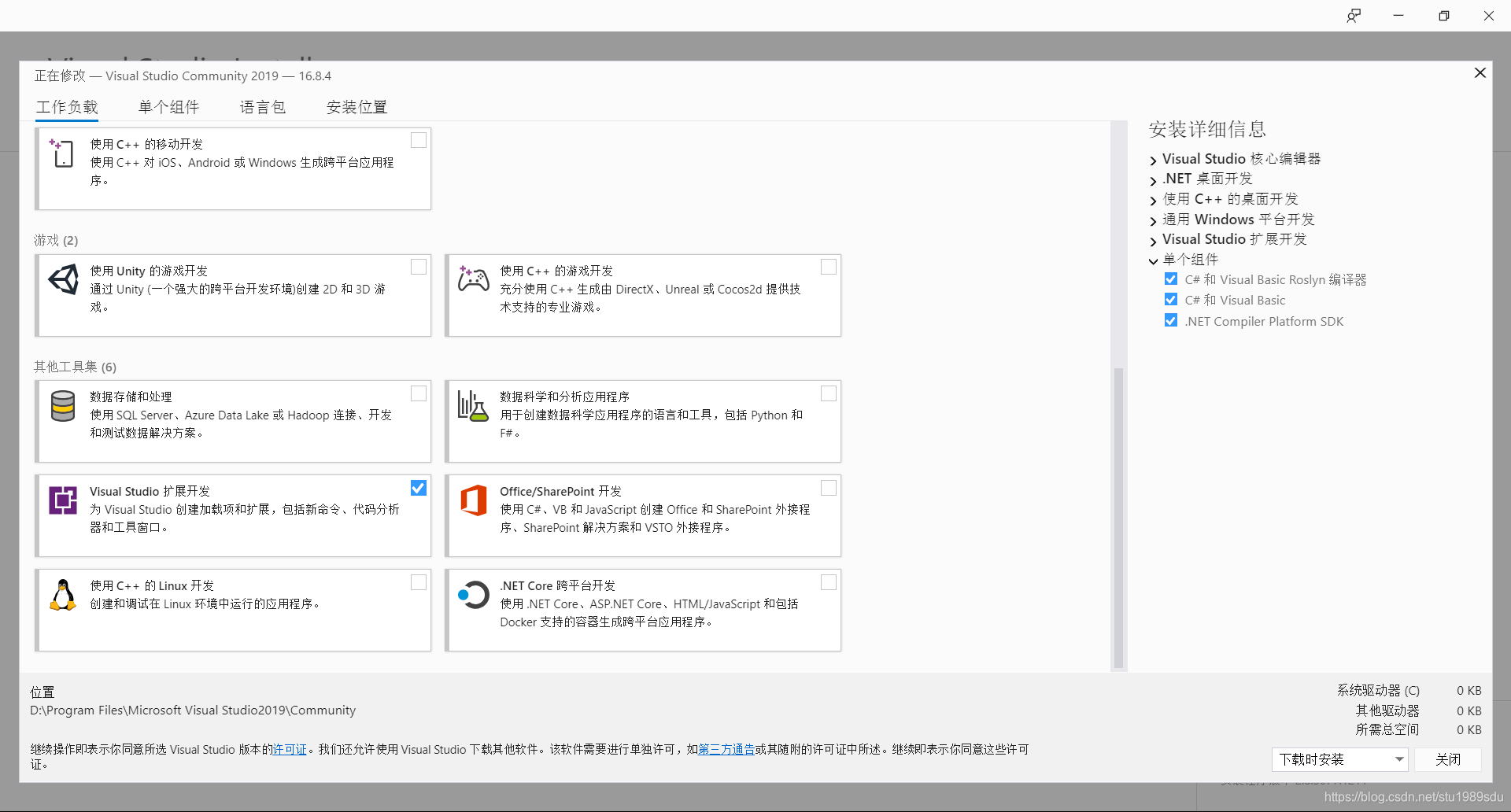Check the C++ mobile development workload
Viewport: 1511px width, 812px height.
tap(419, 140)
